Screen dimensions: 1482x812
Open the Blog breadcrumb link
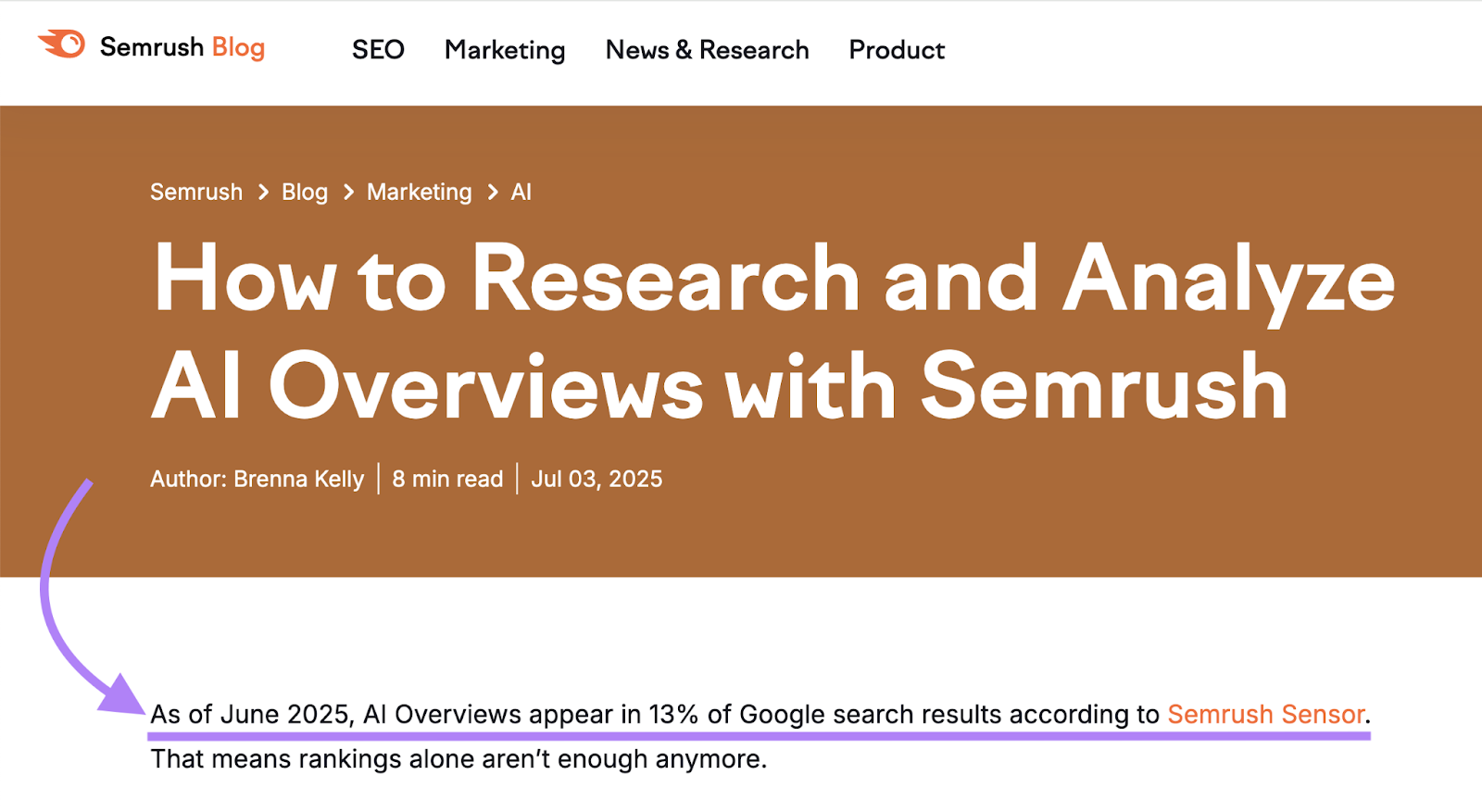tap(304, 192)
